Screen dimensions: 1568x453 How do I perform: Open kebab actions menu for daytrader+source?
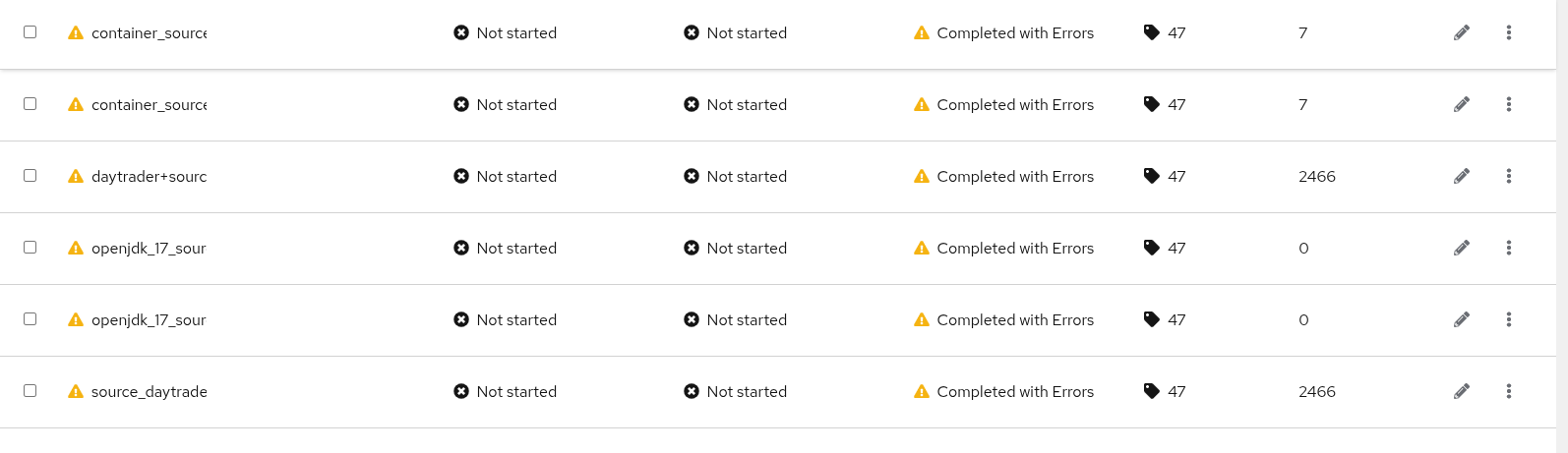1508,176
